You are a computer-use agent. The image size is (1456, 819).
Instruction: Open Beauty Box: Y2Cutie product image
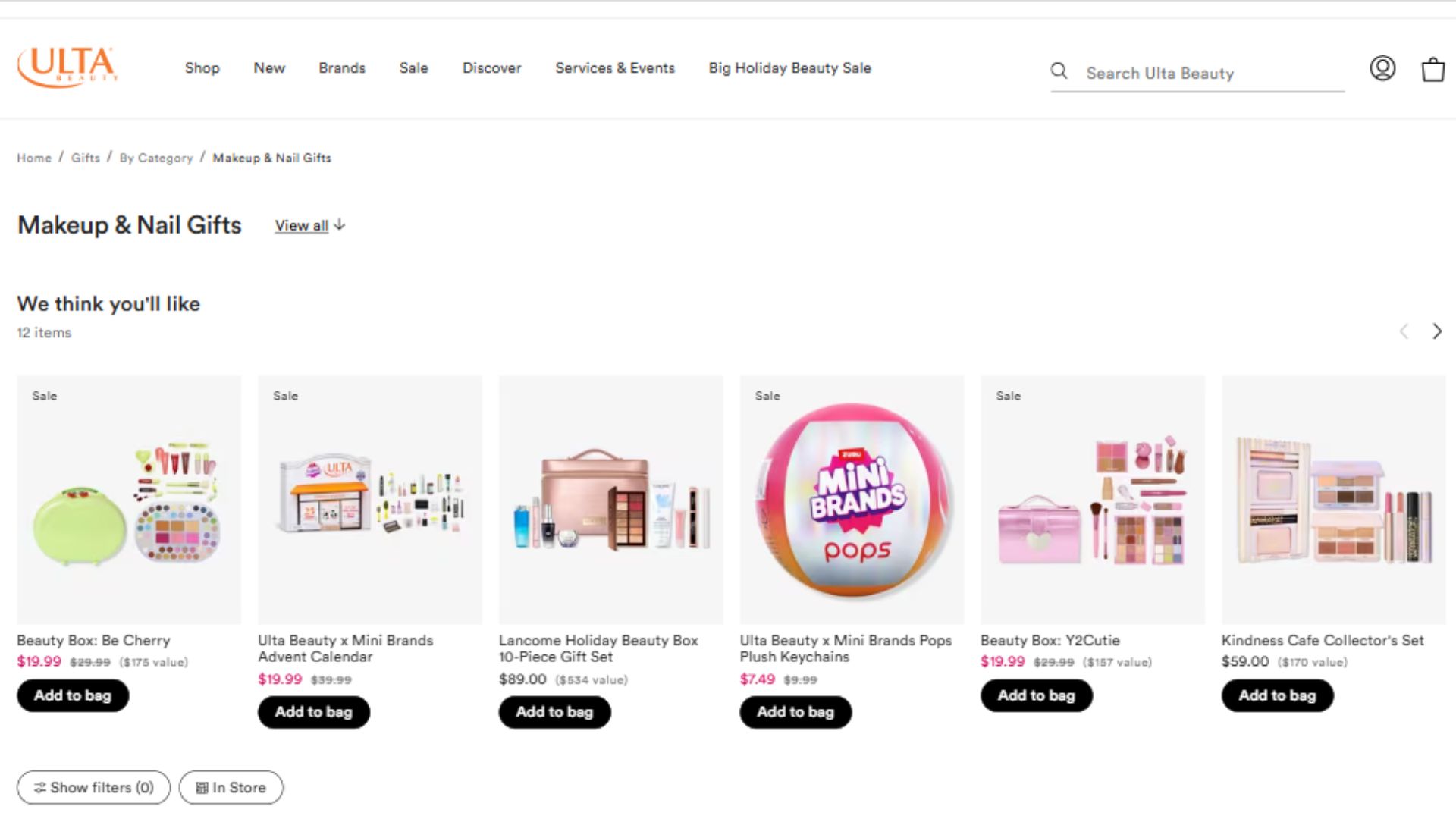point(1093,500)
